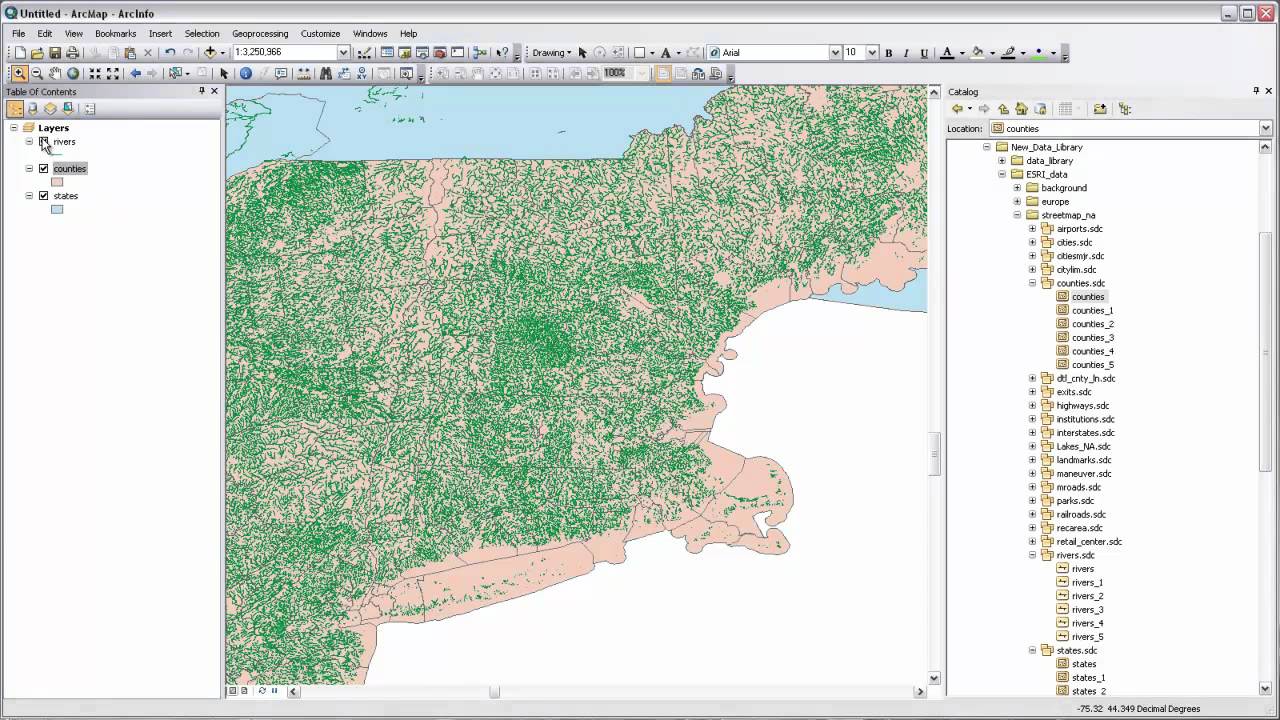Open the Bookmarks menu
1280x720 pixels.
[x=115, y=33]
